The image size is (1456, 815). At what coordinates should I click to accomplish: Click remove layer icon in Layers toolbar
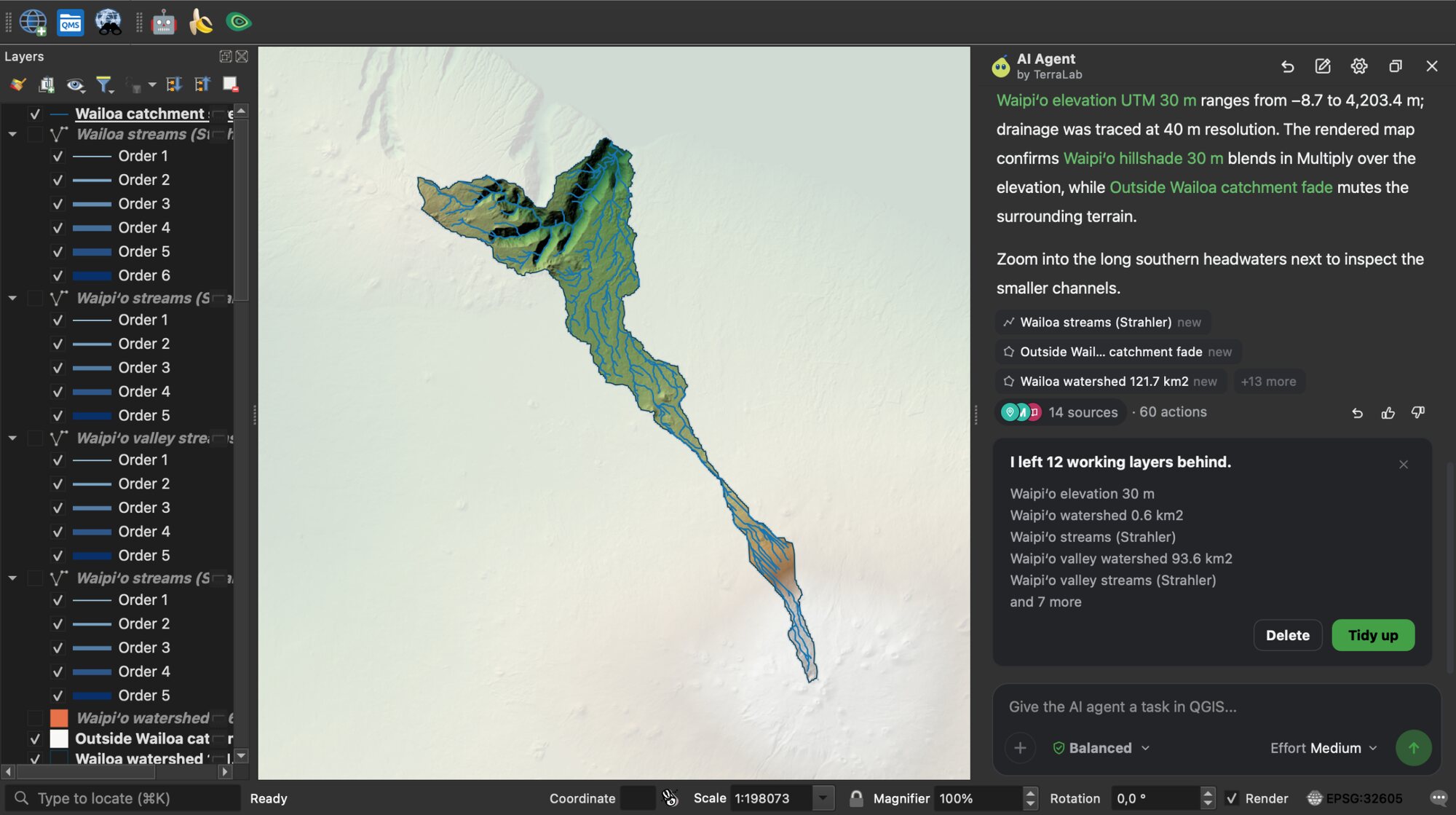coord(231,84)
